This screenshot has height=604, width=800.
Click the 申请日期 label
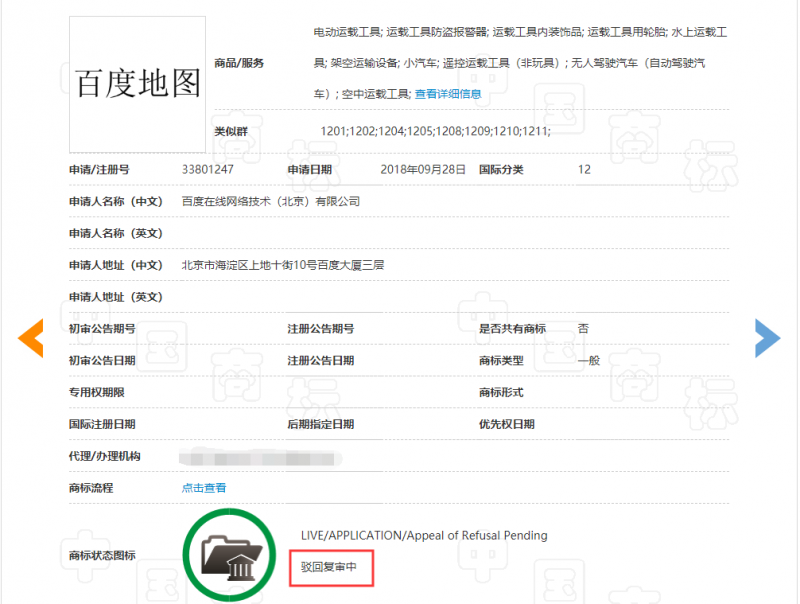coord(310,169)
